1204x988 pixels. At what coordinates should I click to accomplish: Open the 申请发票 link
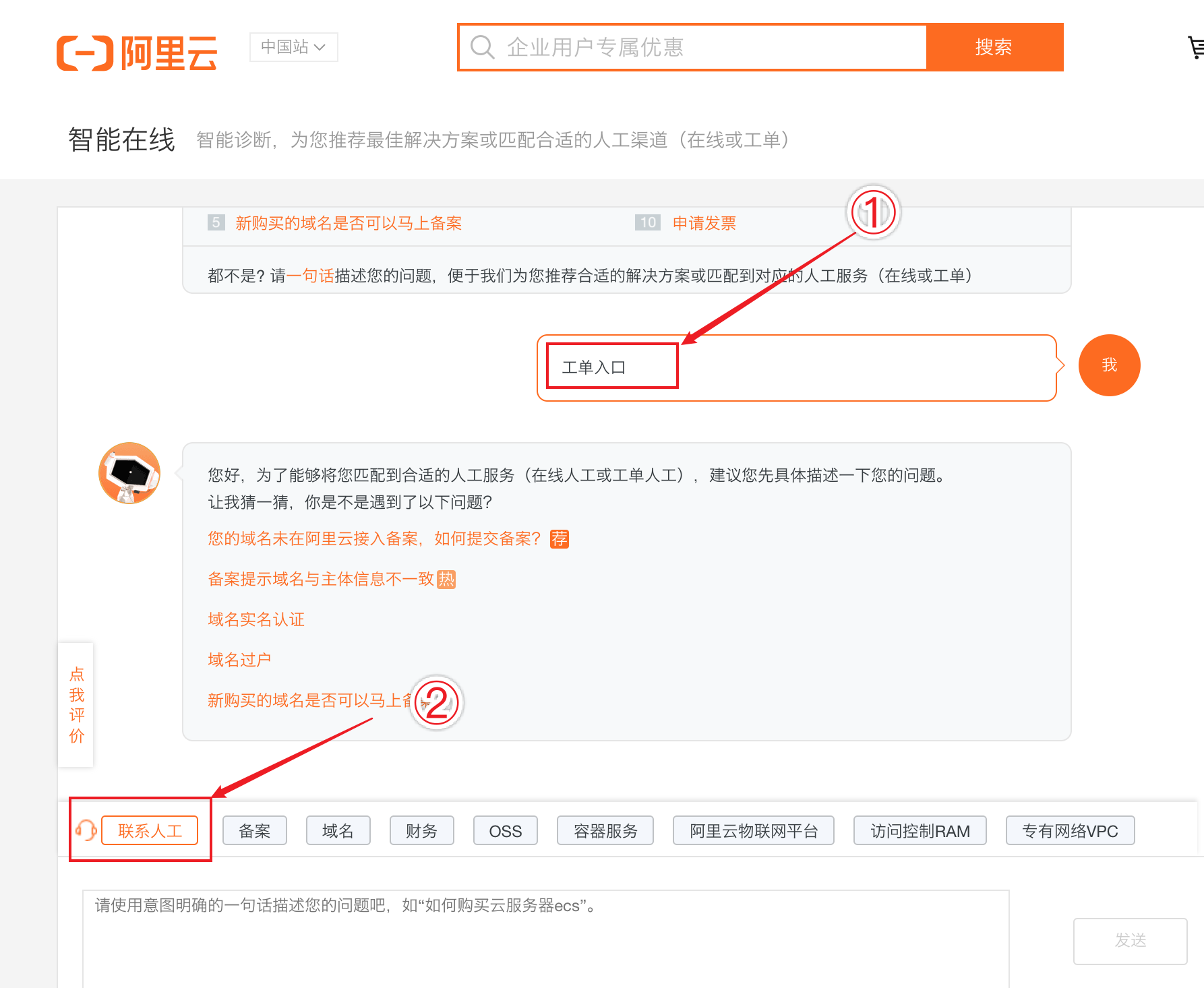(704, 223)
